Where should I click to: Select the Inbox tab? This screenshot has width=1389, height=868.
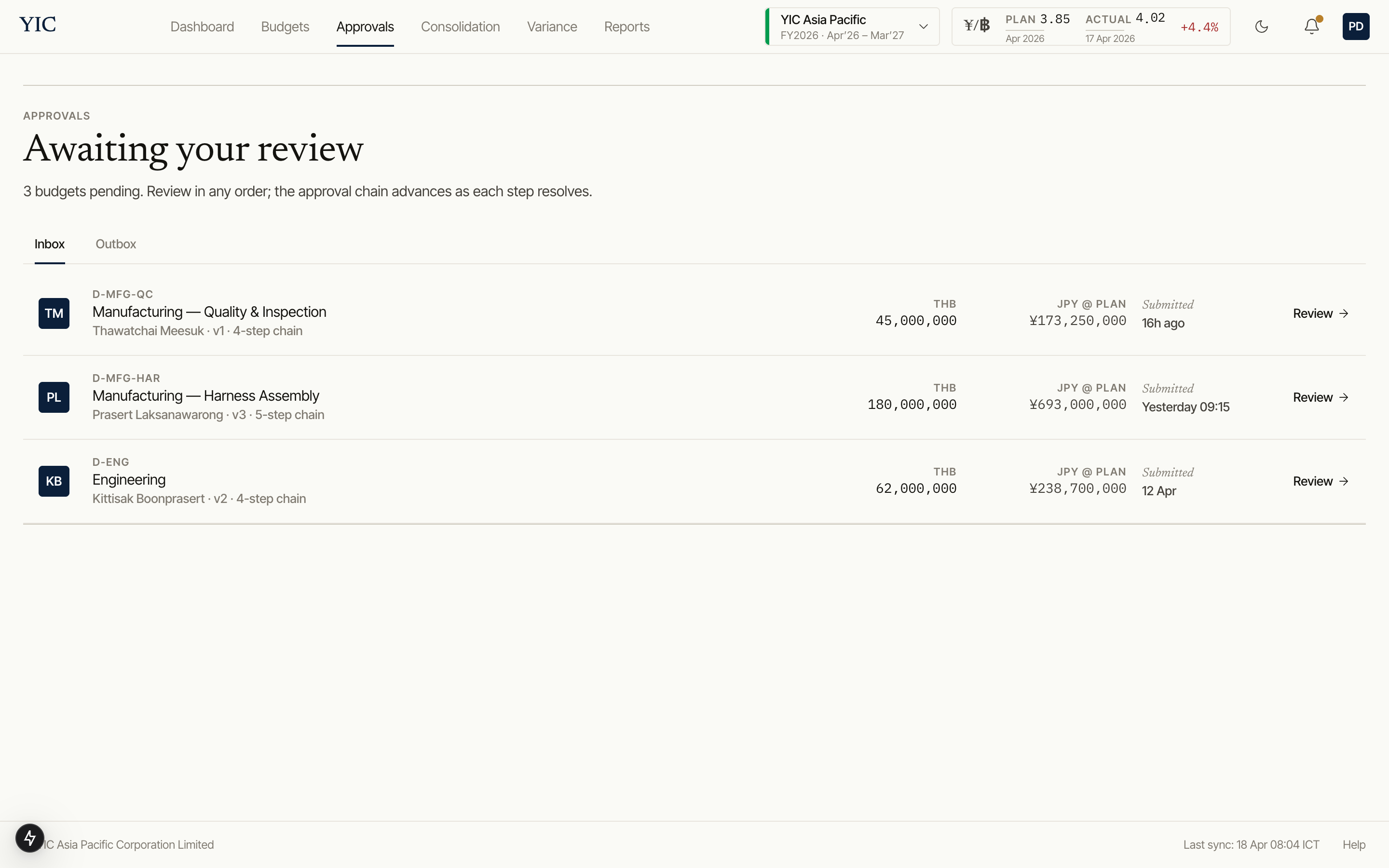pos(49,244)
